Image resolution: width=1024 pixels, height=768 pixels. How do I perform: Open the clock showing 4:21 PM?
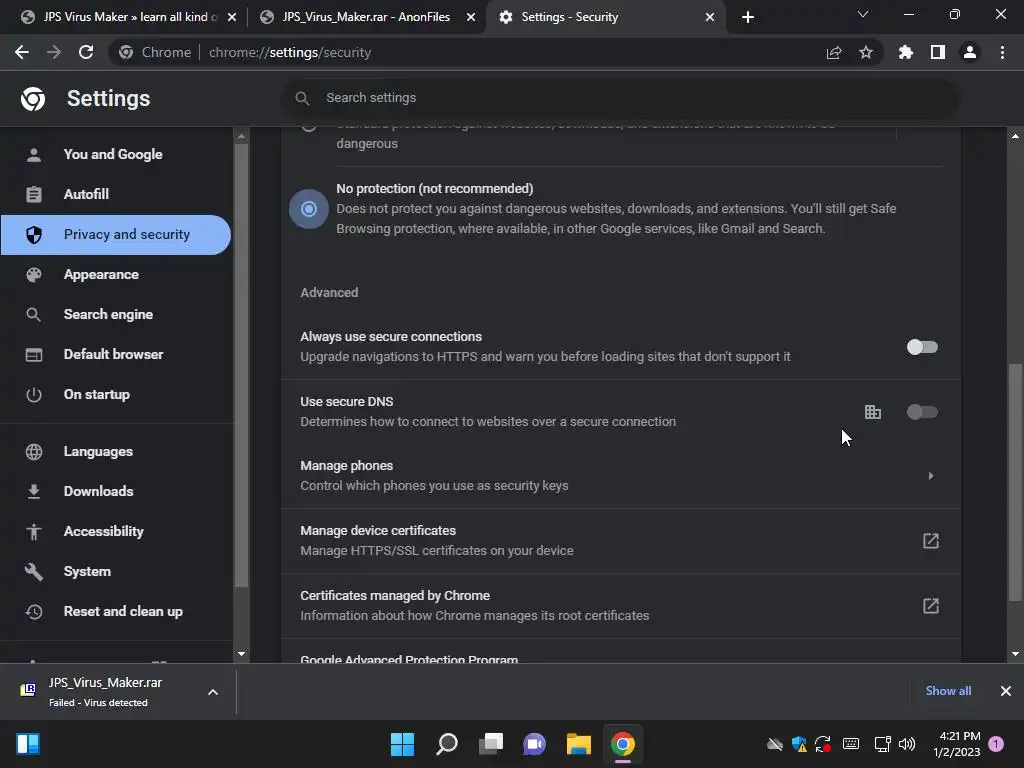coord(956,744)
